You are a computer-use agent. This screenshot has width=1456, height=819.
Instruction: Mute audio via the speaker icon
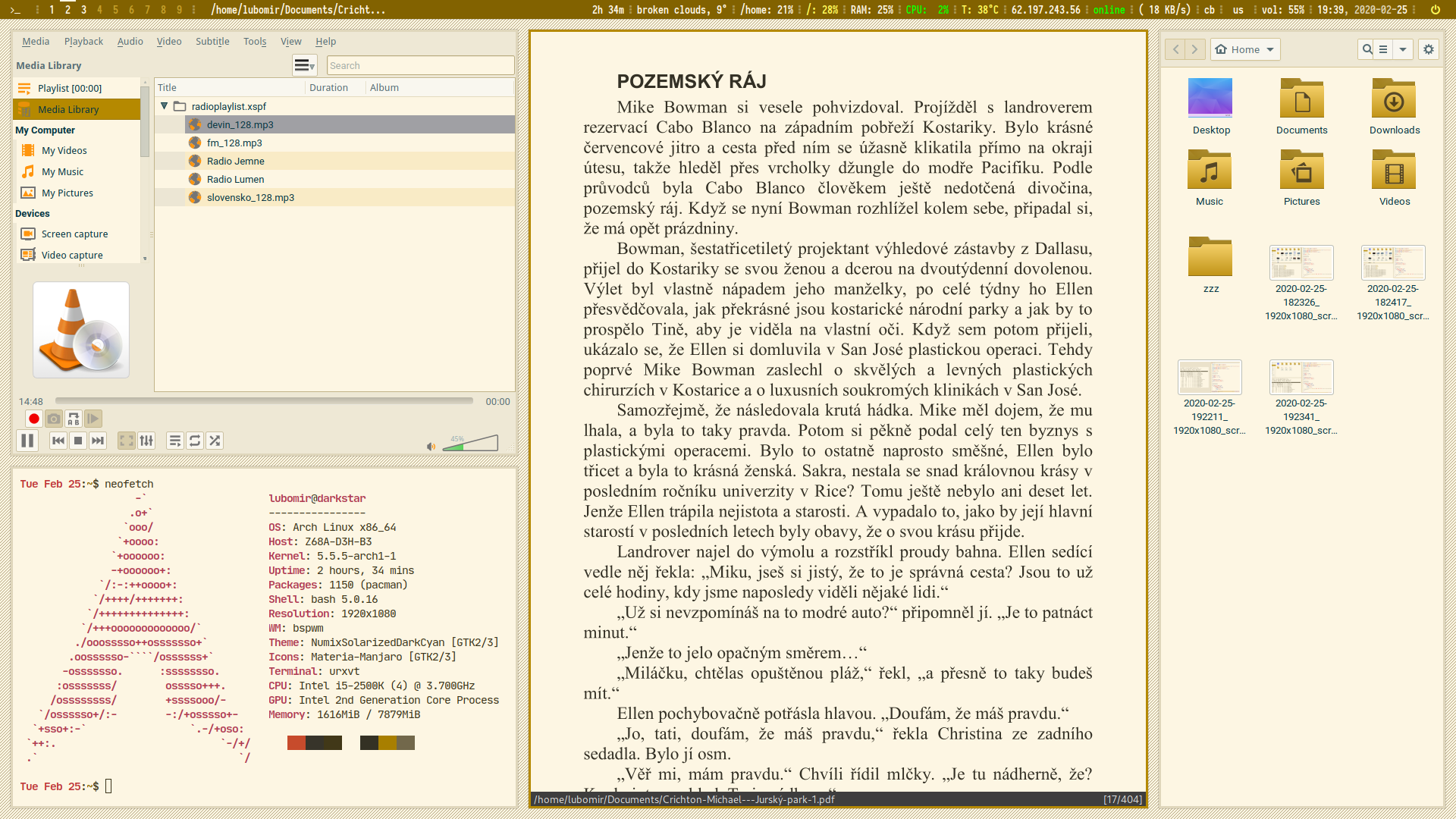pyautogui.click(x=431, y=447)
